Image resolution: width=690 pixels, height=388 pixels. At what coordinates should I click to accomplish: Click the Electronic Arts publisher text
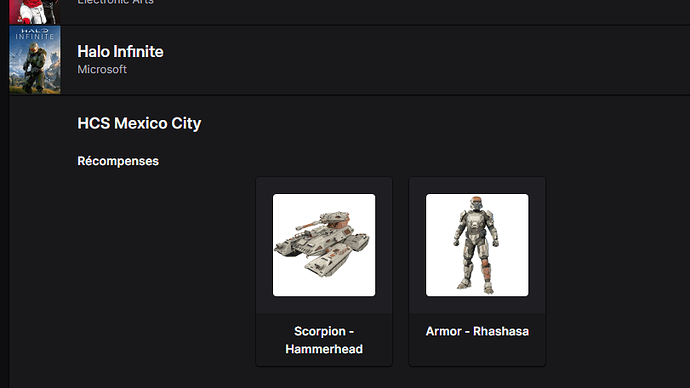point(115,2)
